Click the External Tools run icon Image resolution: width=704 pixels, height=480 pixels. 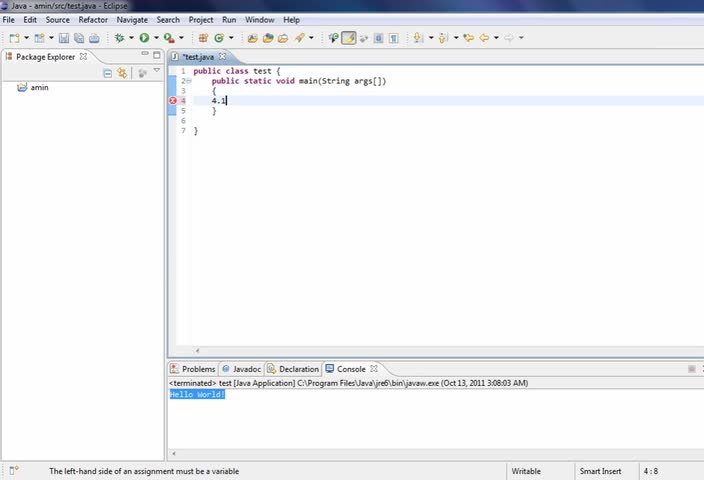[x=169, y=38]
